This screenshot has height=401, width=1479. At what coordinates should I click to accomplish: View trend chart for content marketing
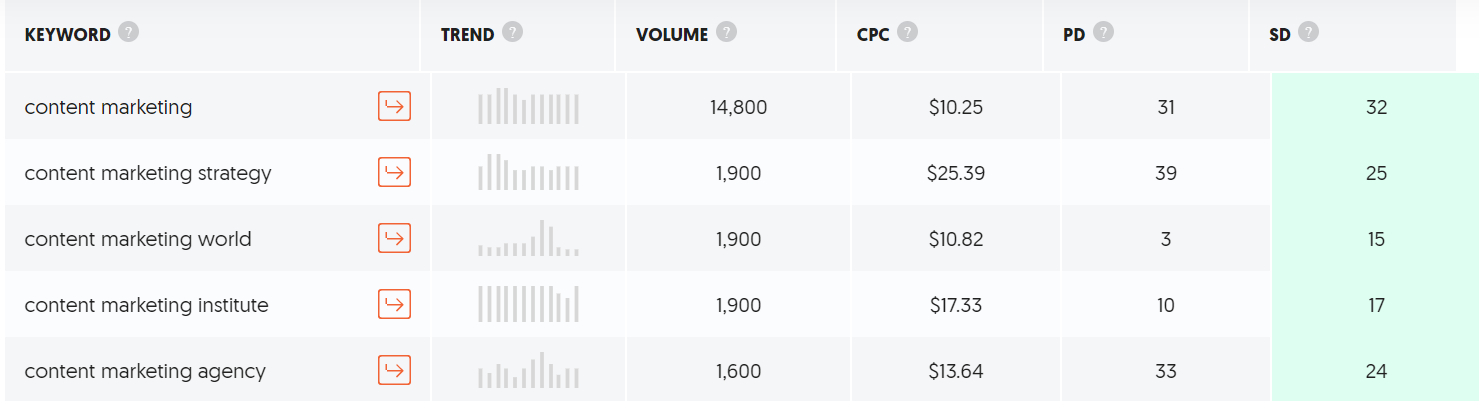(528, 107)
